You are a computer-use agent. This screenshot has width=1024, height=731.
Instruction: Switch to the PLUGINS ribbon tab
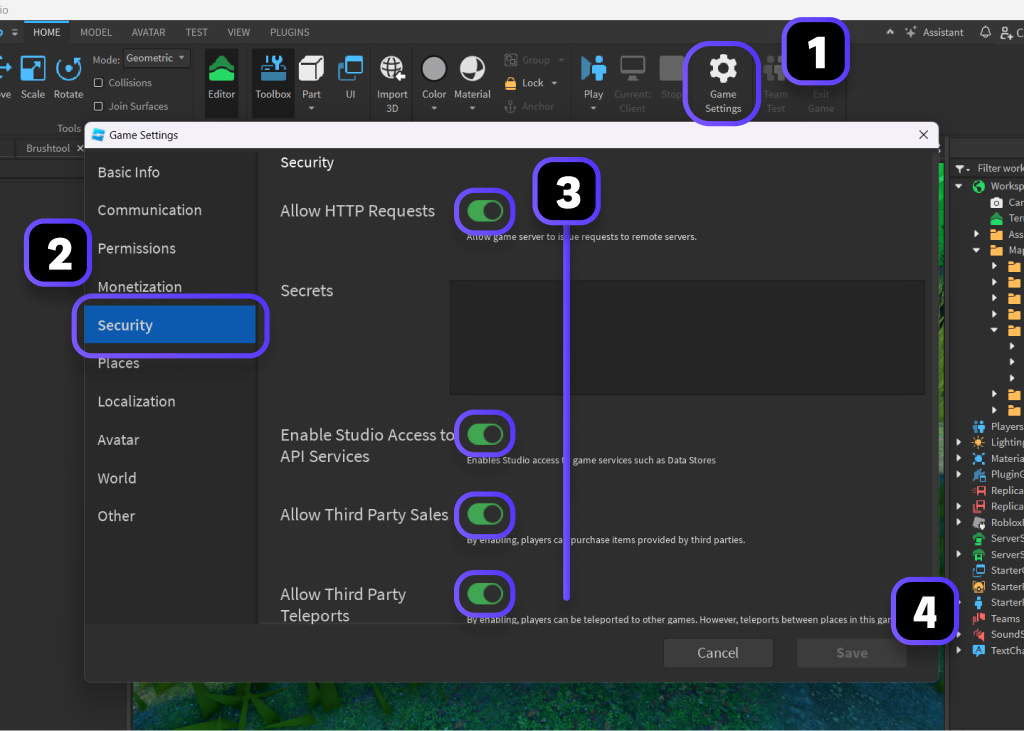pos(289,32)
